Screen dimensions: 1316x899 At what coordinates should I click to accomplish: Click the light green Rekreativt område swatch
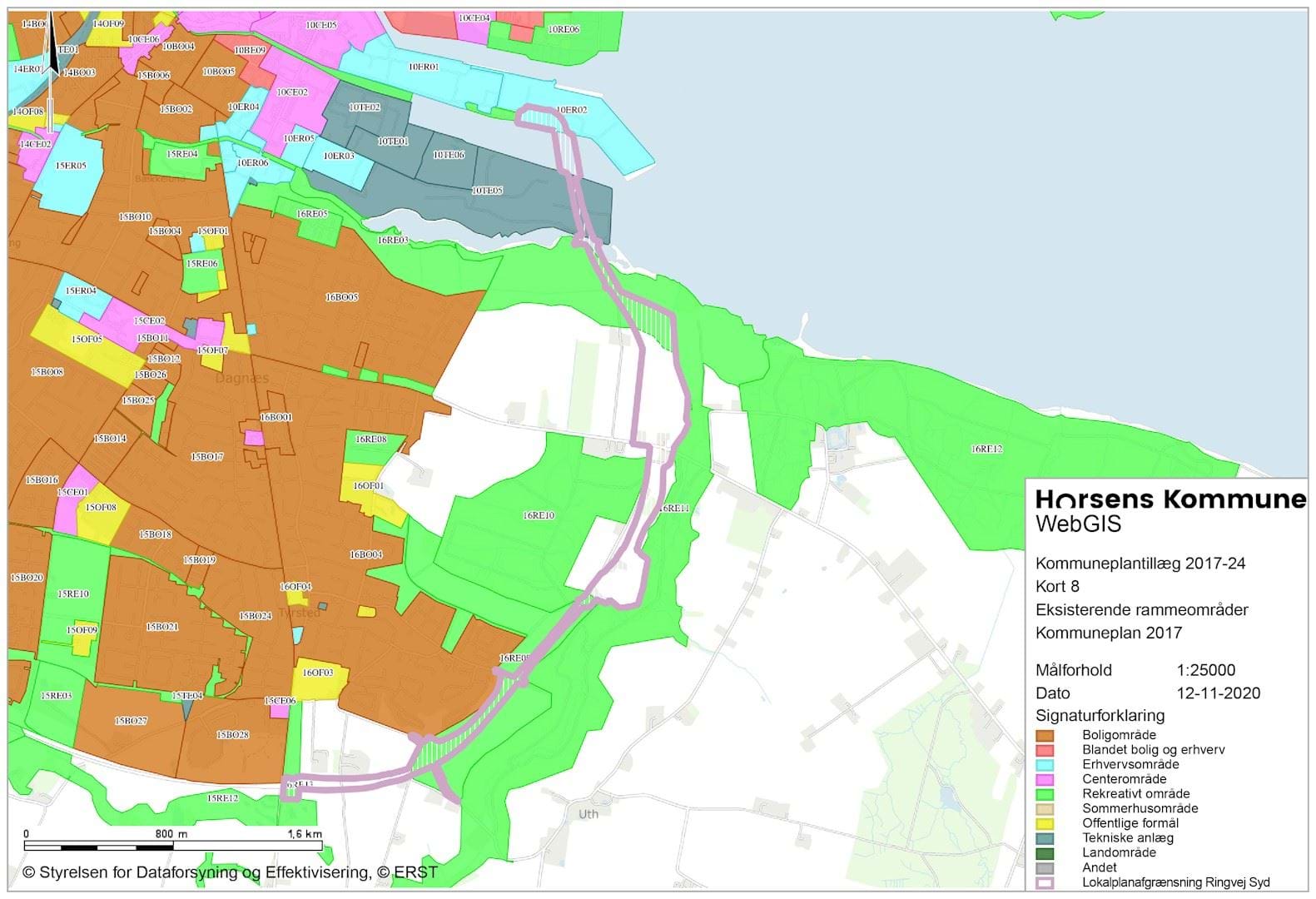(x=1045, y=794)
